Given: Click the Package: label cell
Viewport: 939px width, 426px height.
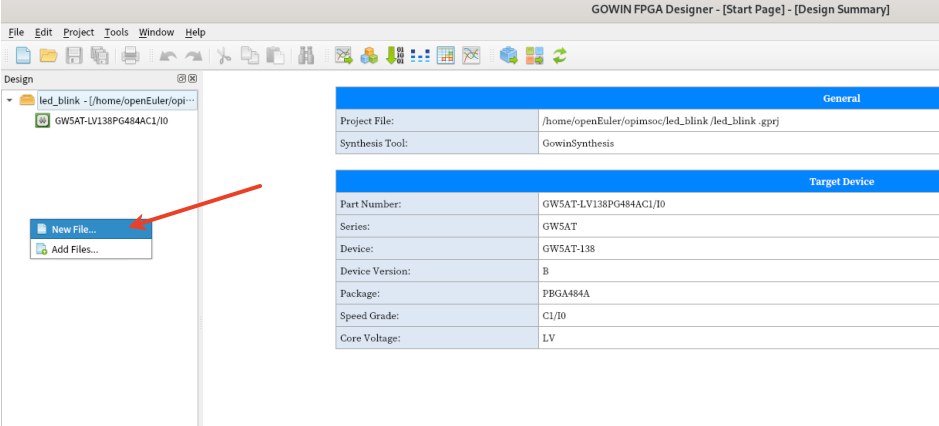Looking at the screenshot, I should 437,294.
